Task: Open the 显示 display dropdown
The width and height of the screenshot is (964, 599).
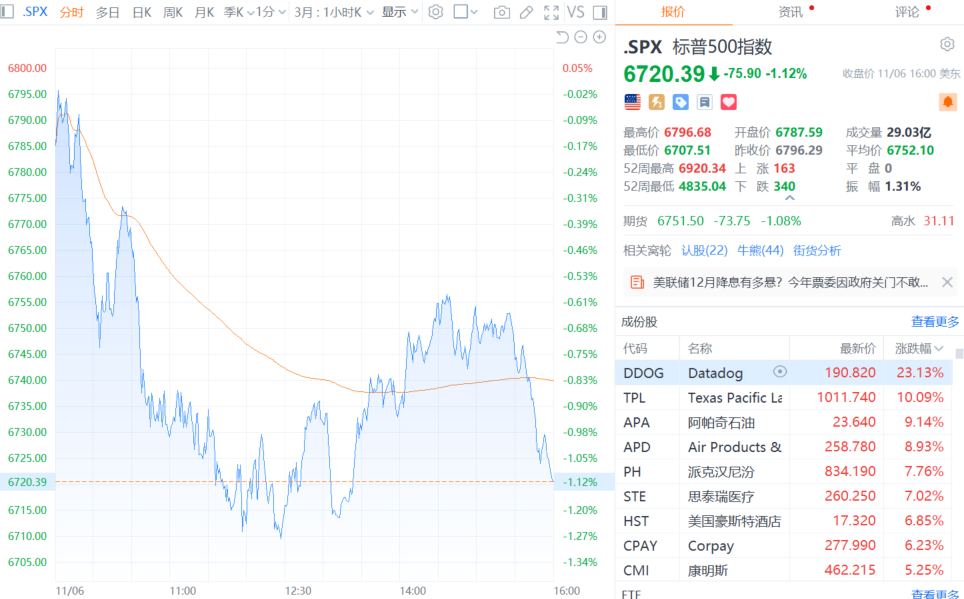Action: tap(399, 12)
